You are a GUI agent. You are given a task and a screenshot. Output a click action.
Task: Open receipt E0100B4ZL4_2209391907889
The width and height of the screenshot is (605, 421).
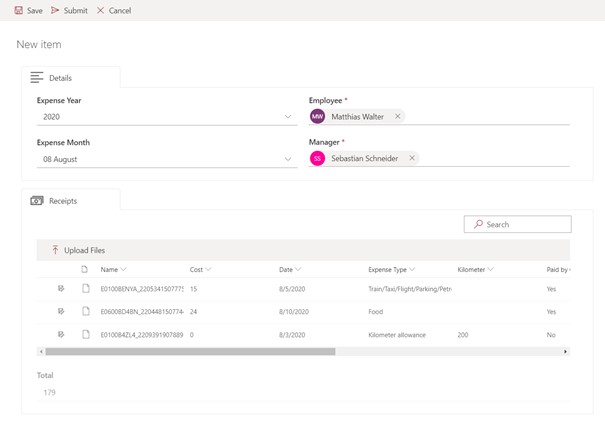pos(142,335)
